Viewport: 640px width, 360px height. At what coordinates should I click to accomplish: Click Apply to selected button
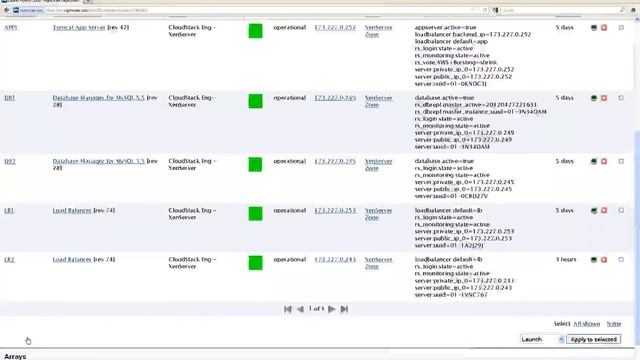pos(593,339)
